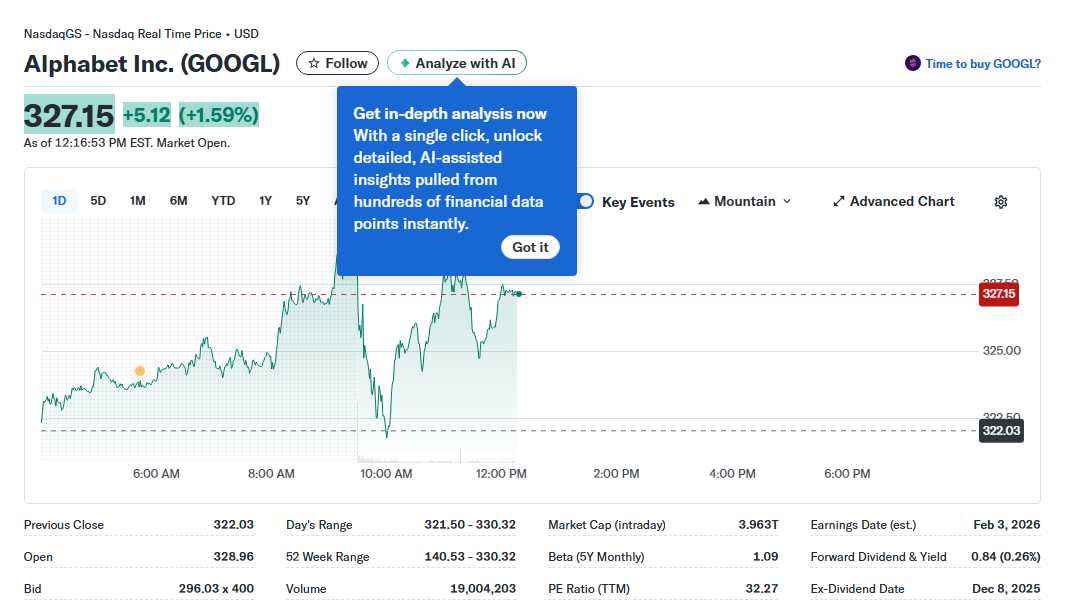Switch to the 5D time range tab
Image resolution: width=1065 pixels, height=604 pixels.
coord(98,200)
